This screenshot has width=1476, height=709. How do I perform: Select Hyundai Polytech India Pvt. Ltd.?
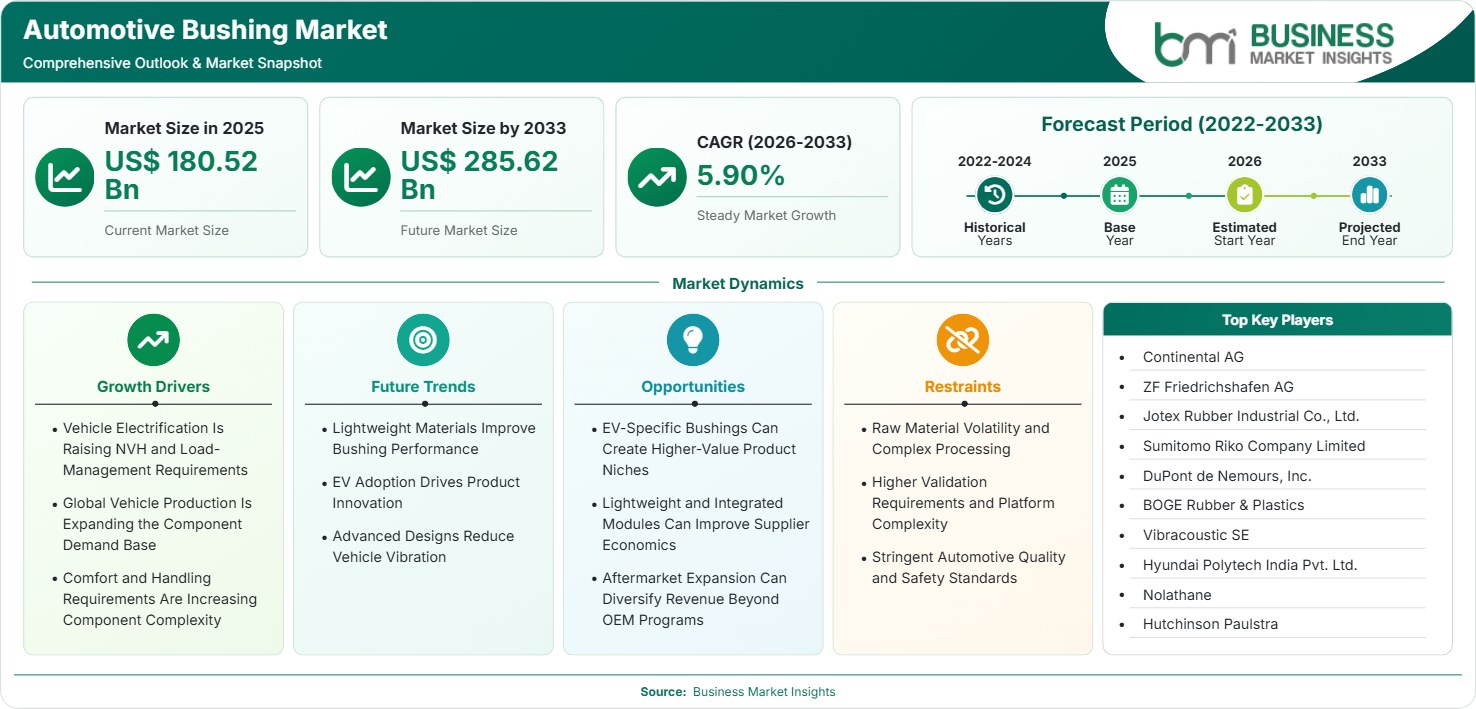coord(1250,565)
